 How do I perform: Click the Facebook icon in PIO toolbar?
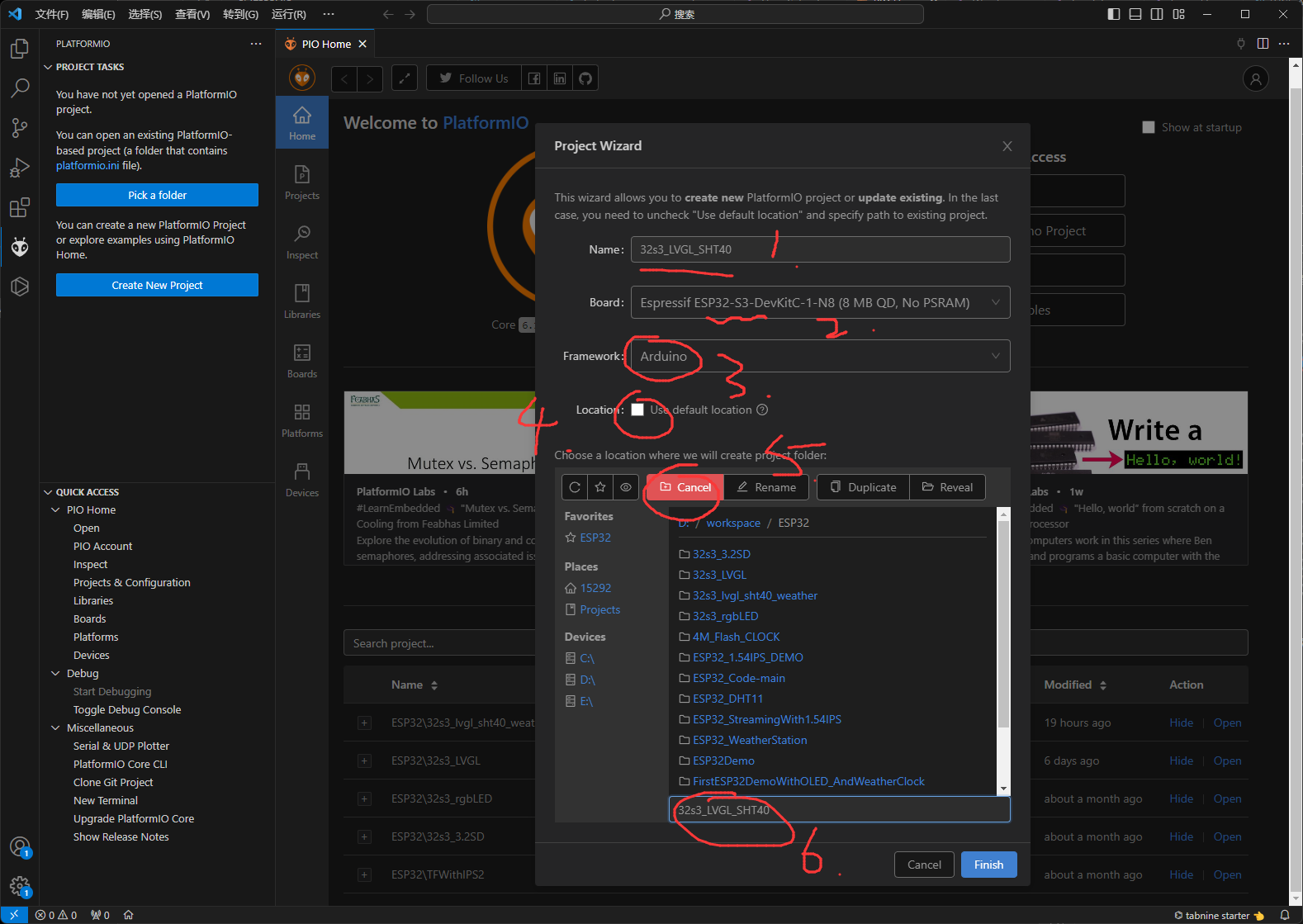coord(534,78)
